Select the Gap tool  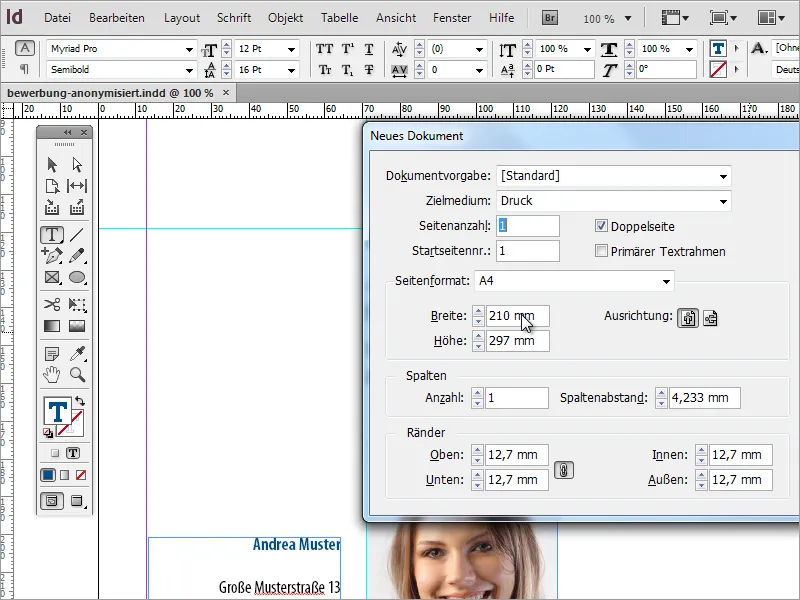click(77, 186)
